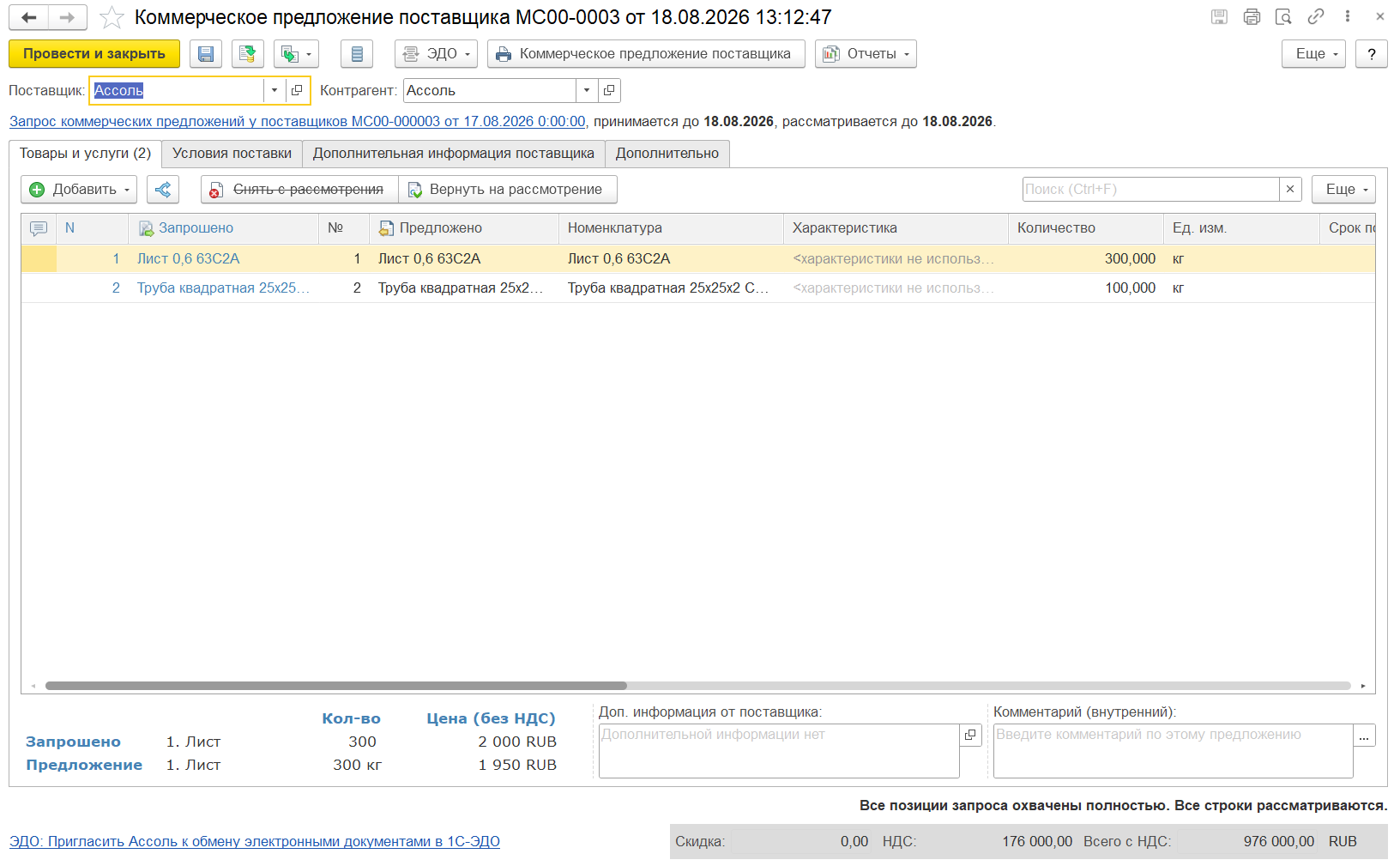Open the Дополнительная информация поставщика tab
The width and height of the screenshot is (1400, 860).
click(x=453, y=154)
